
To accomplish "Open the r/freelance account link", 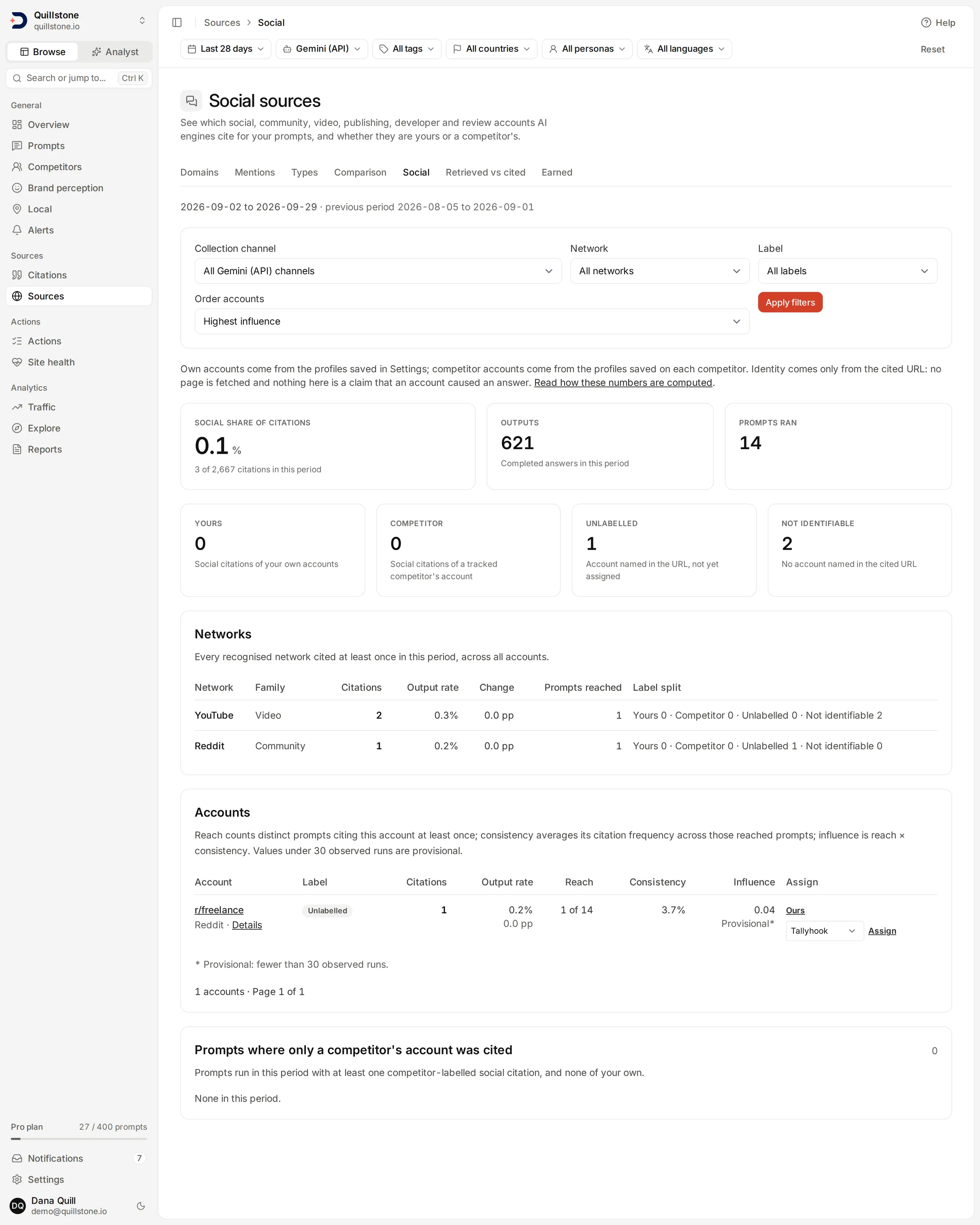I will [219, 910].
